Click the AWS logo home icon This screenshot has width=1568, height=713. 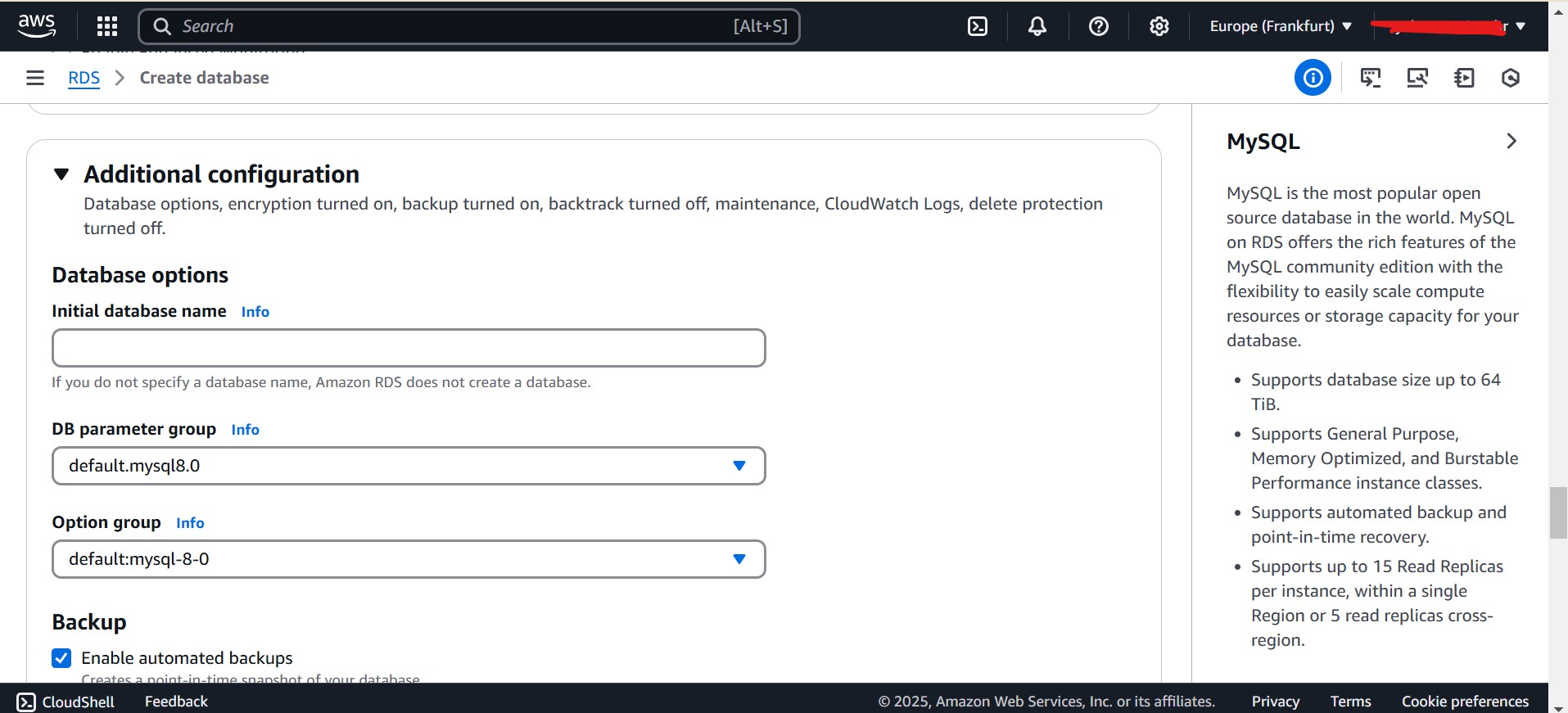(x=37, y=26)
